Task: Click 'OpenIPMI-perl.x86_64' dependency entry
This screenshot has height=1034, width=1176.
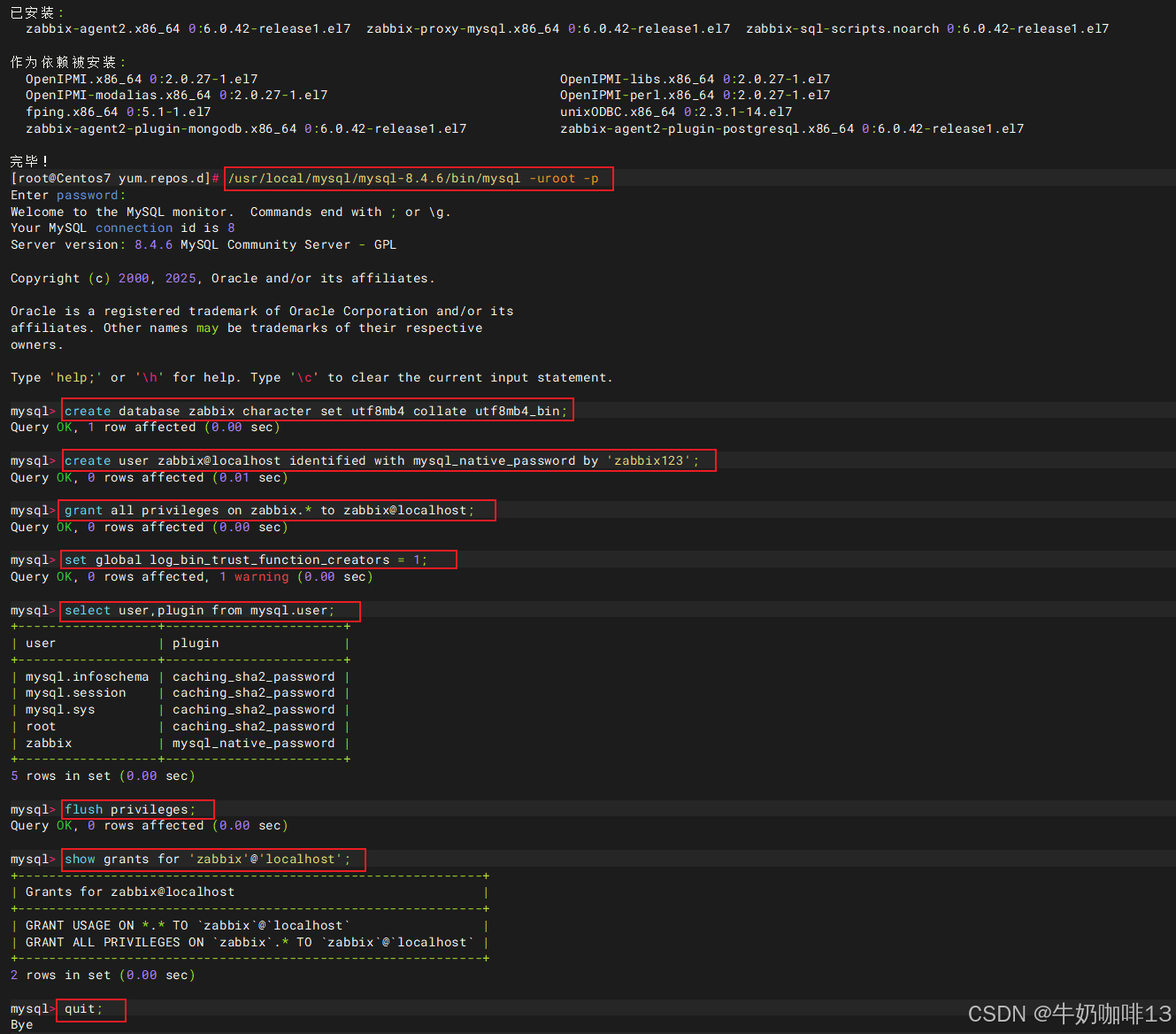Action: click(695, 95)
